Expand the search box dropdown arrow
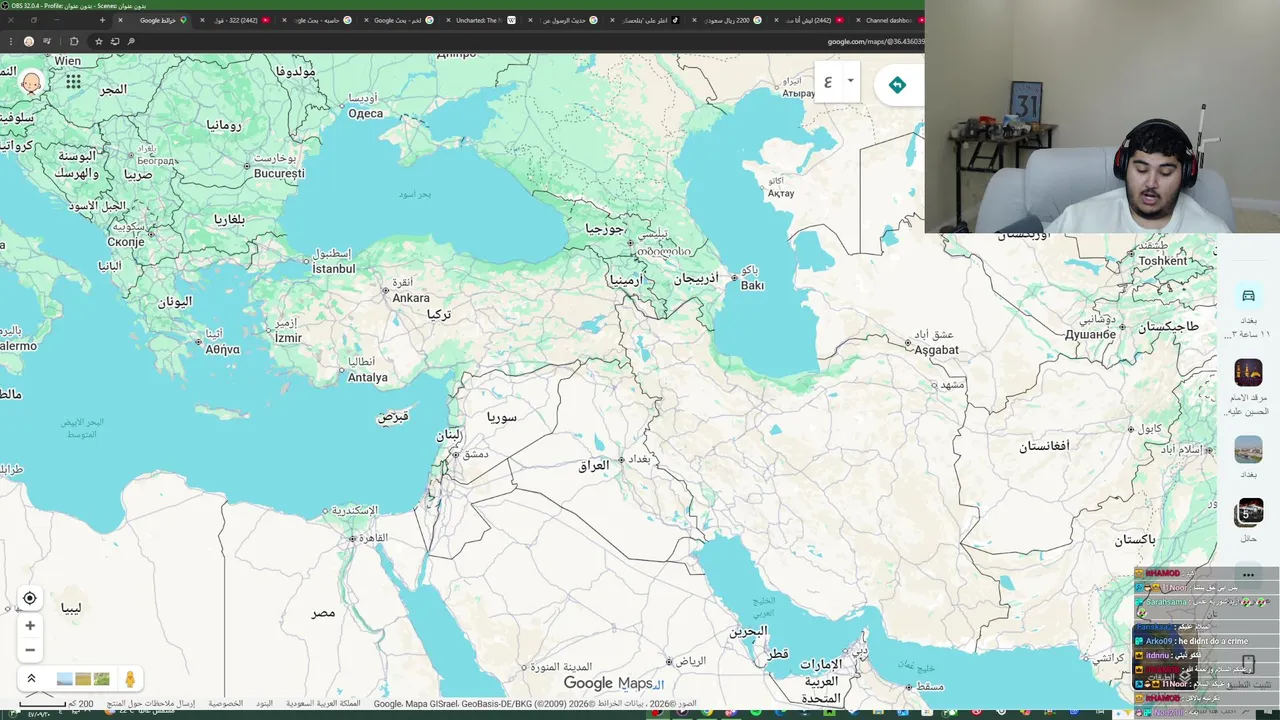1280x720 pixels. click(x=850, y=81)
